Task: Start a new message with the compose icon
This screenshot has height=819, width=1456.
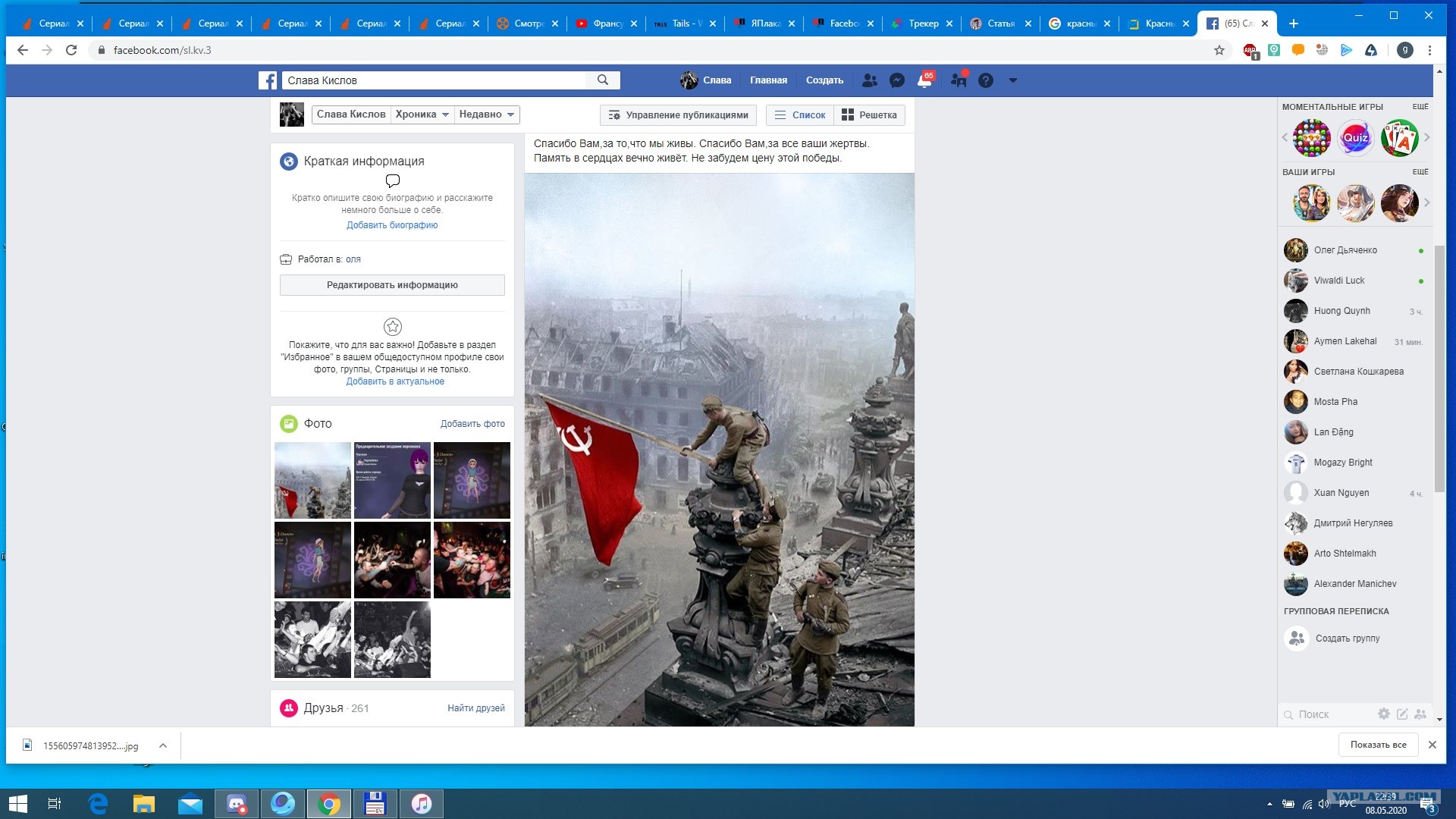Action: pyautogui.click(x=1402, y=714)
